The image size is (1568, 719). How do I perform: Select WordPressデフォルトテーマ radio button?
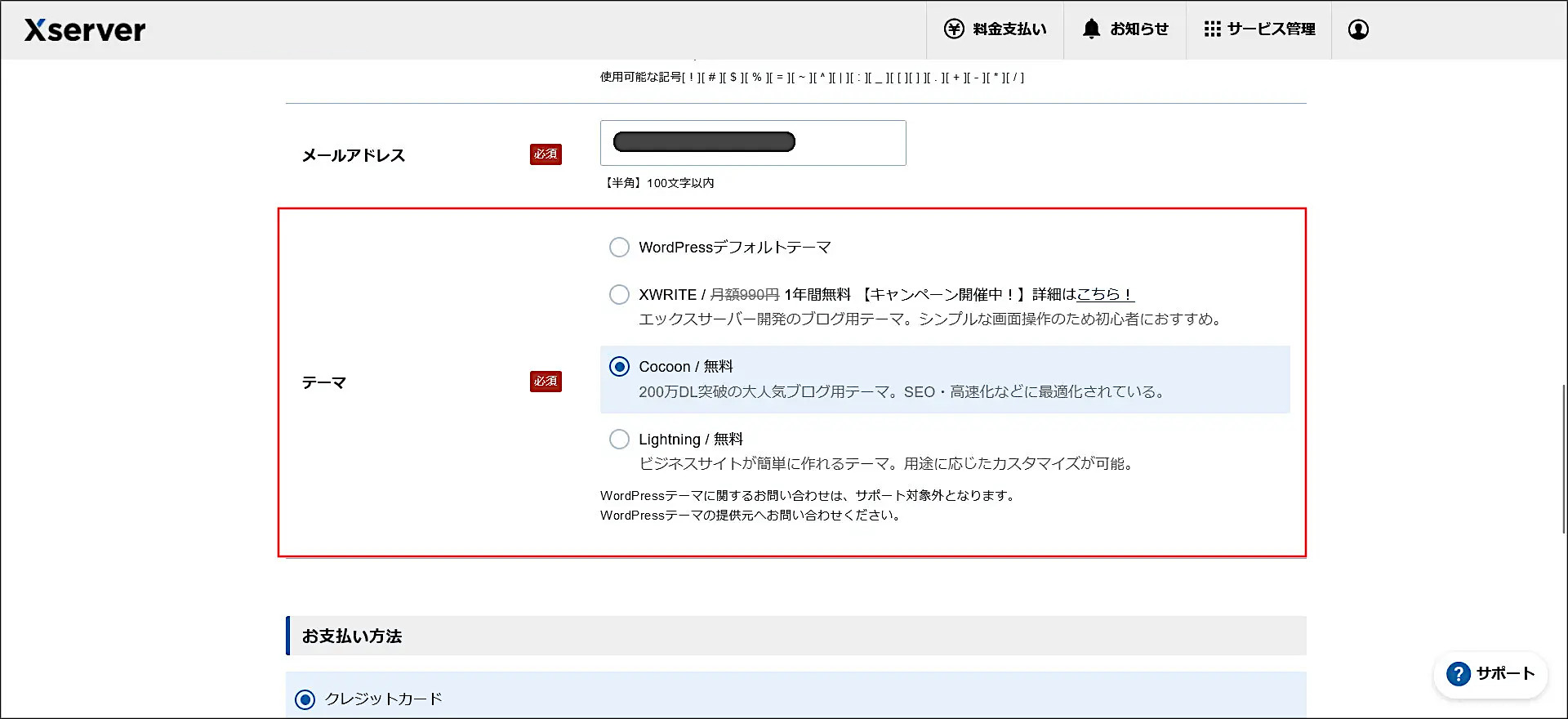[619, 248]
